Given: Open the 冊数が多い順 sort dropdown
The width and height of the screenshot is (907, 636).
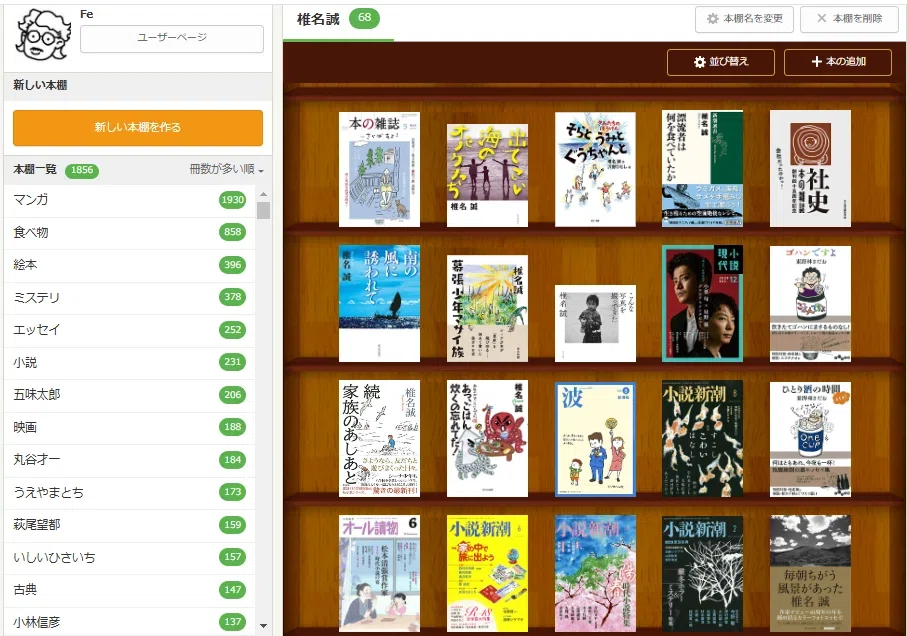Looking at the screenshot, I should [x=226, y=169].
